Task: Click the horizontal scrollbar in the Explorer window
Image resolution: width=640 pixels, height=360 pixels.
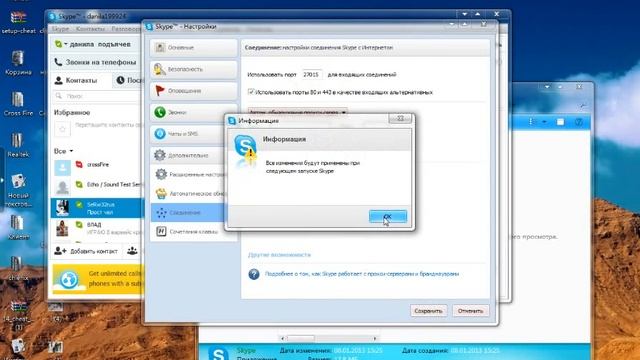Action: [x=301, y=338]
